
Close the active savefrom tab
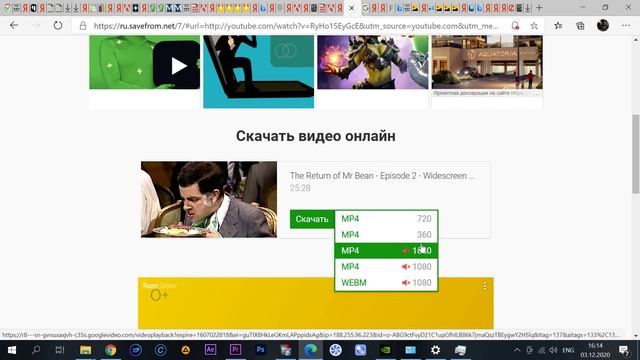click(x=352, y=8)
